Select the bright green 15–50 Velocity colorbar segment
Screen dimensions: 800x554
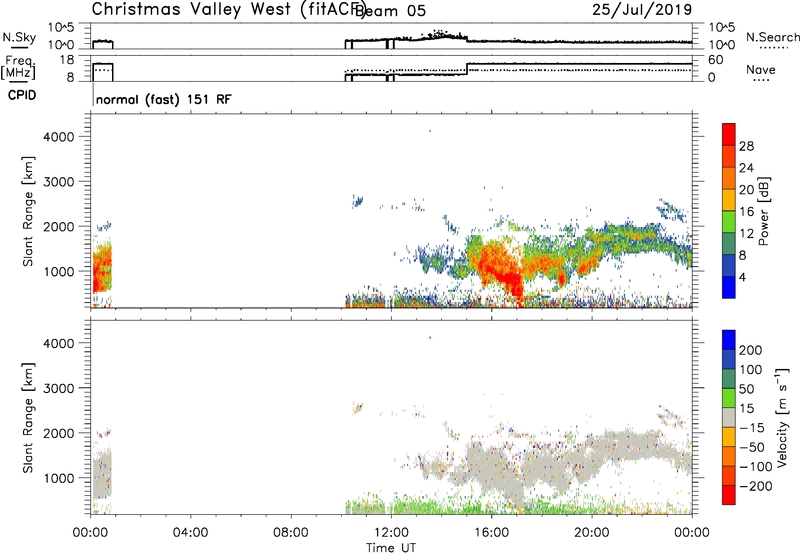coord(729,398)
